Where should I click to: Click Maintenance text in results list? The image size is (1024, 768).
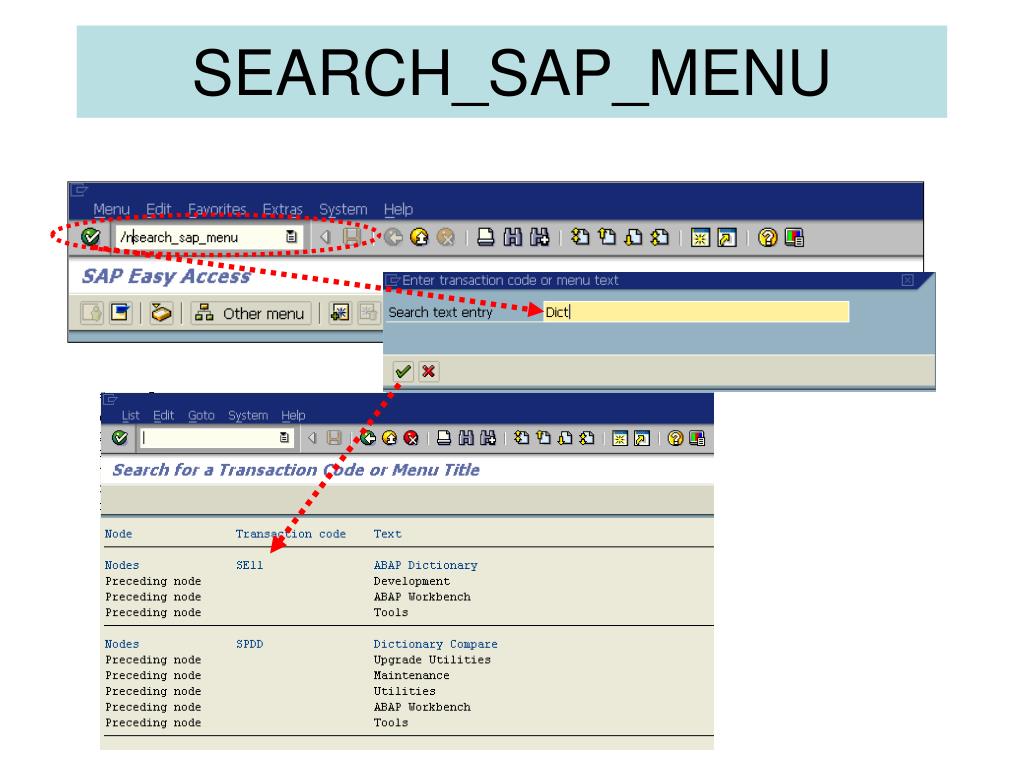coord(411,675)
